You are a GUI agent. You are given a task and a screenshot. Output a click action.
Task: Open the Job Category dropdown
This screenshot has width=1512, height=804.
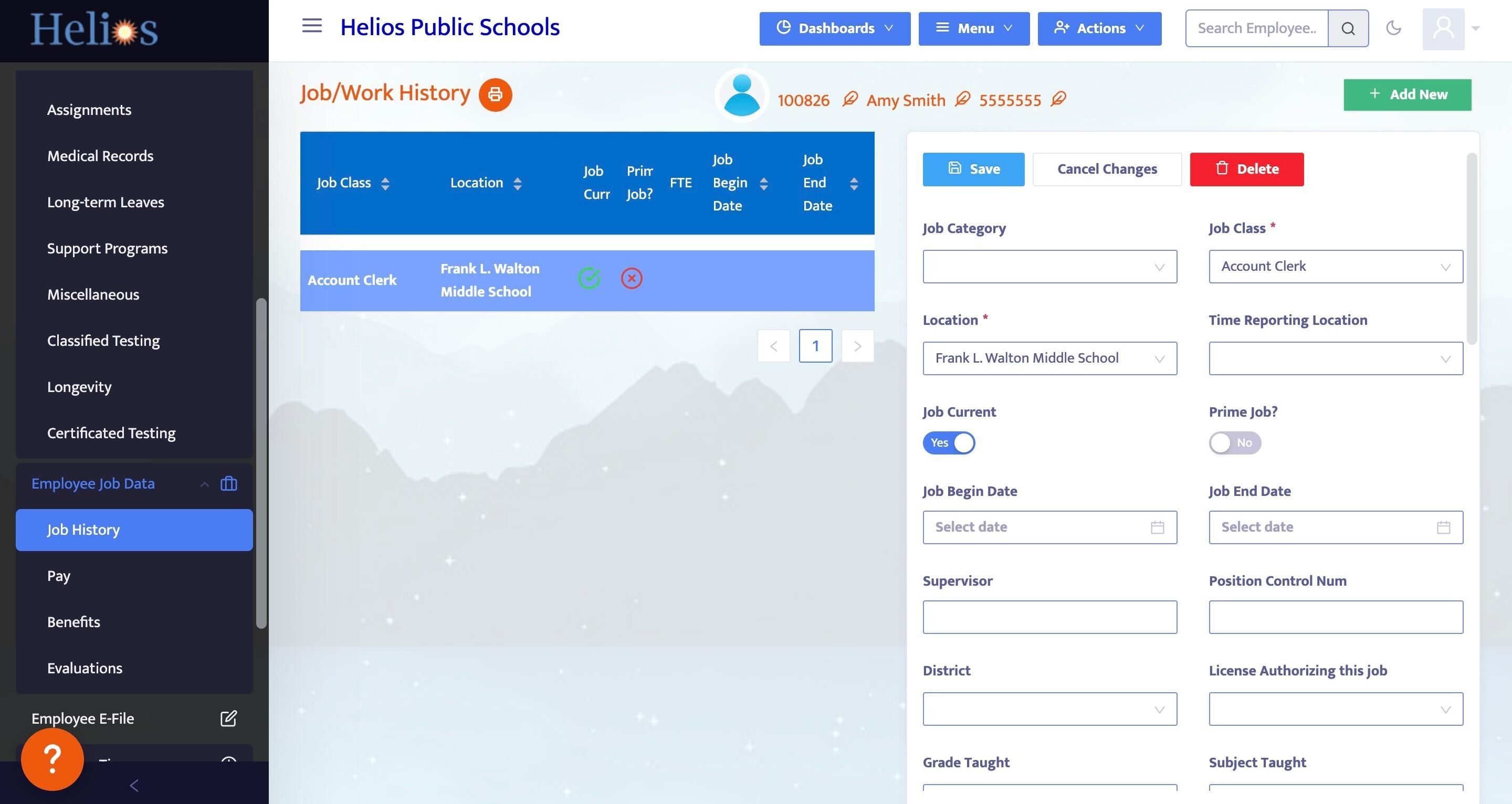[x=1049, y=267]
